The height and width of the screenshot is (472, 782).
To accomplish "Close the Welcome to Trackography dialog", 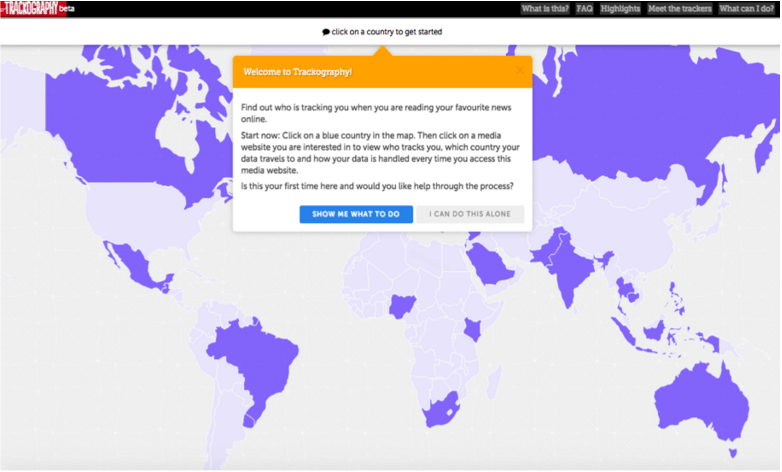I will [520, 70].
